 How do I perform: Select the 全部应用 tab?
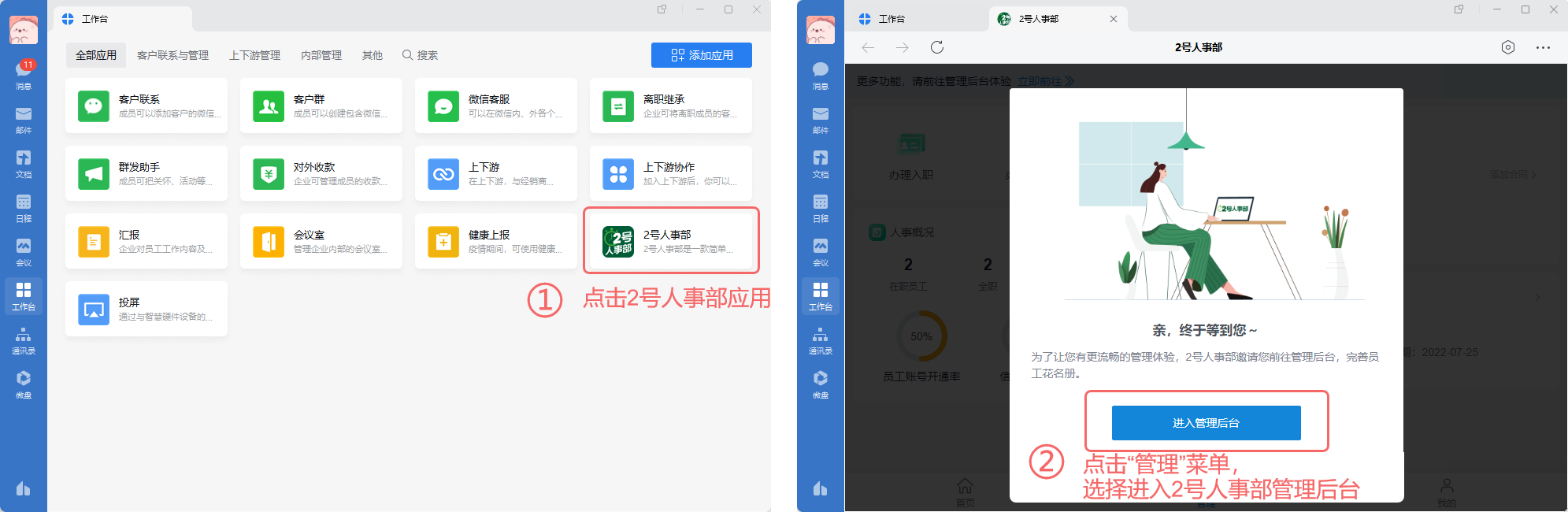point(96,55)
